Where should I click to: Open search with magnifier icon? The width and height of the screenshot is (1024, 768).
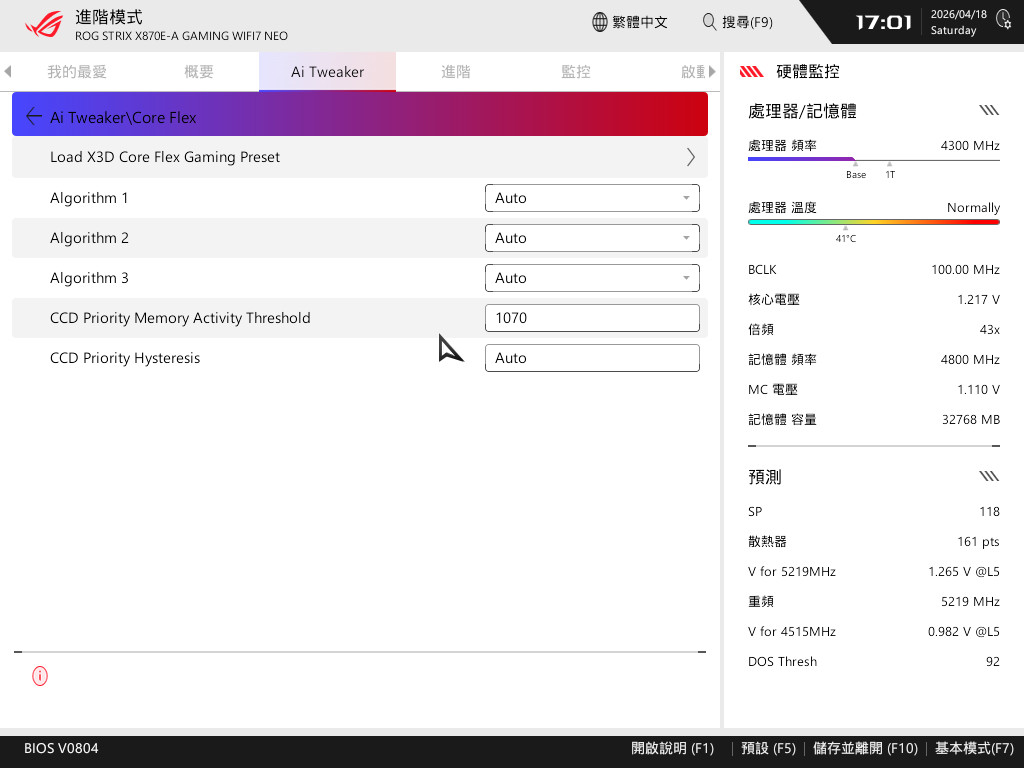tap(709, 22)
